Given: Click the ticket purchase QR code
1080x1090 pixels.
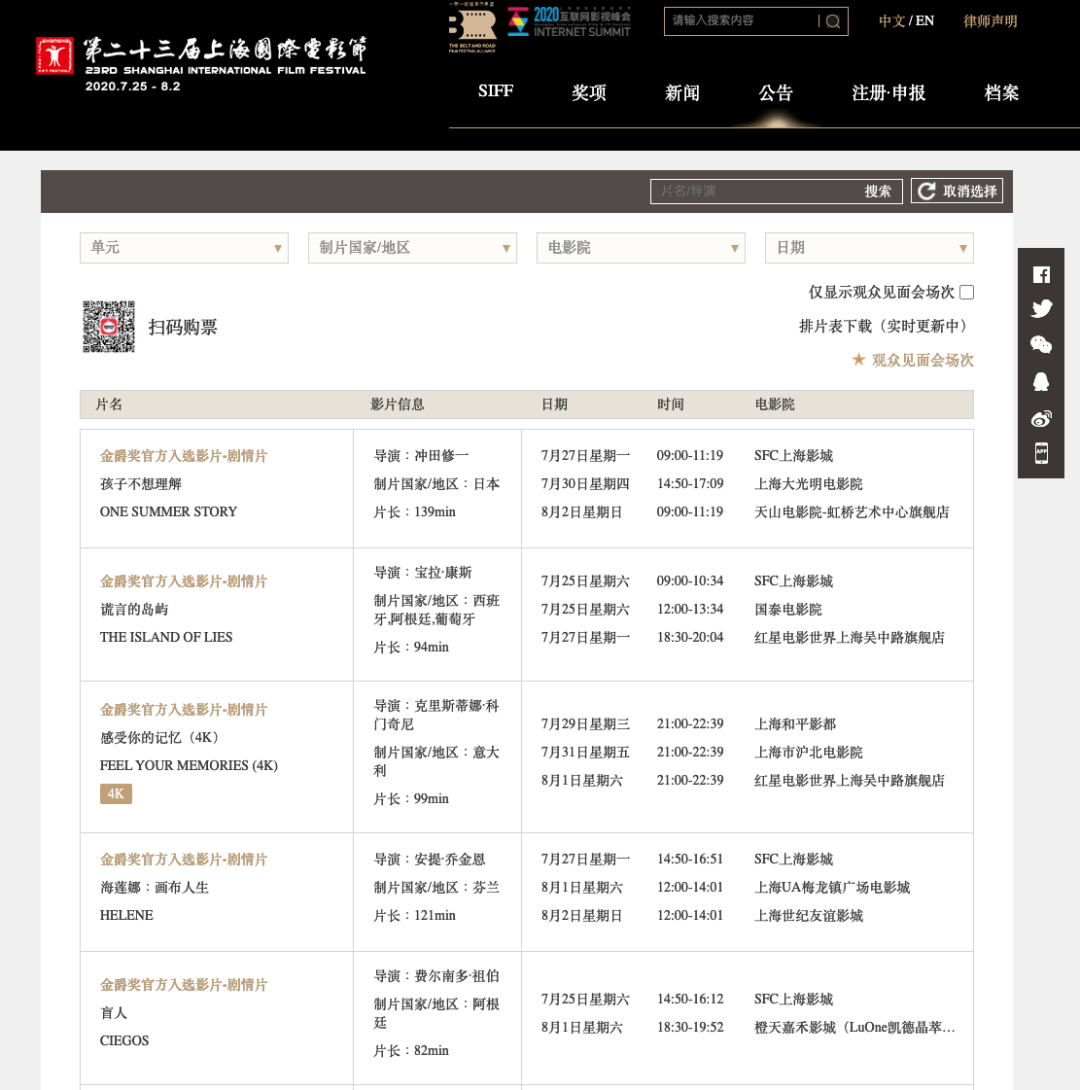Looking at the screenshot, I should 108,327.
